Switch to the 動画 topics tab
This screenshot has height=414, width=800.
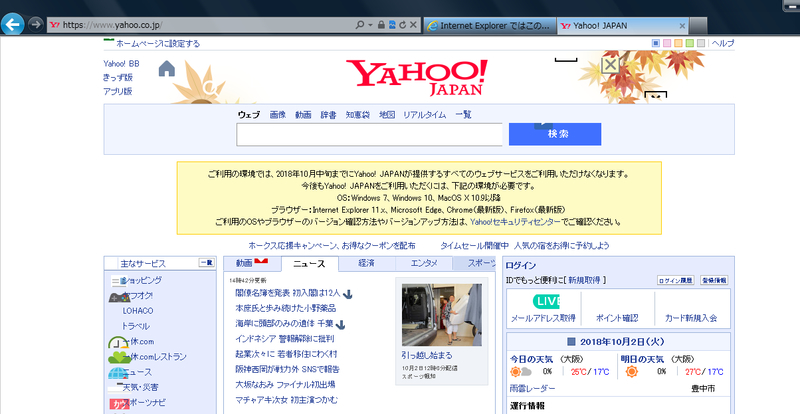252,263
